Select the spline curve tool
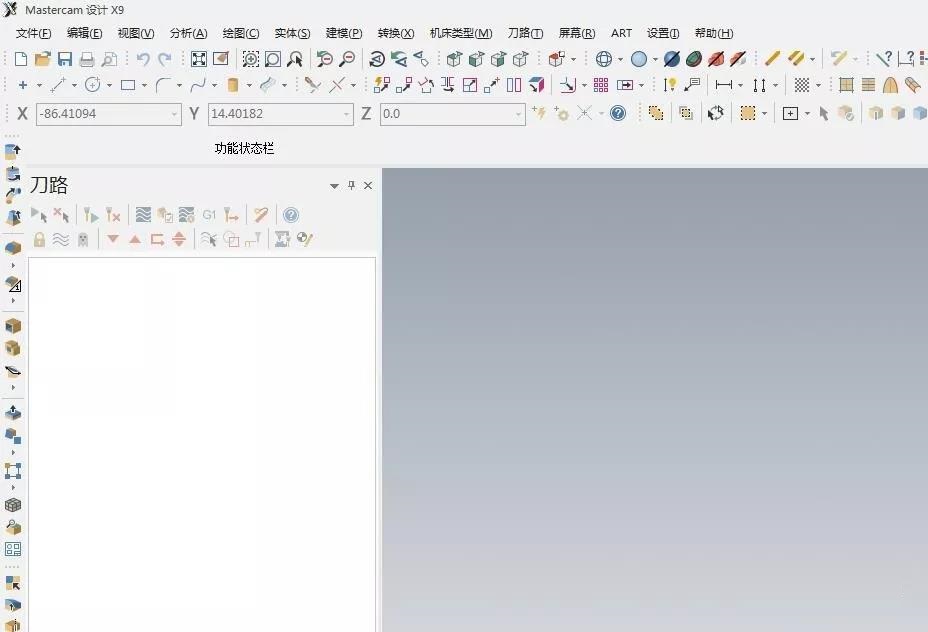 click(x=198, y=85)
